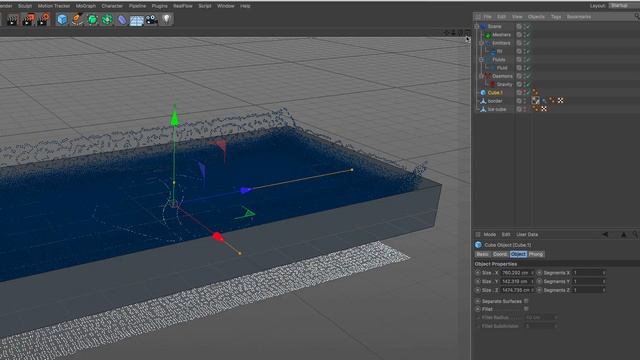640x360 pixels.
Task: Open the Attribute Manager Mode menu
Action: click(x=489, y=234)
